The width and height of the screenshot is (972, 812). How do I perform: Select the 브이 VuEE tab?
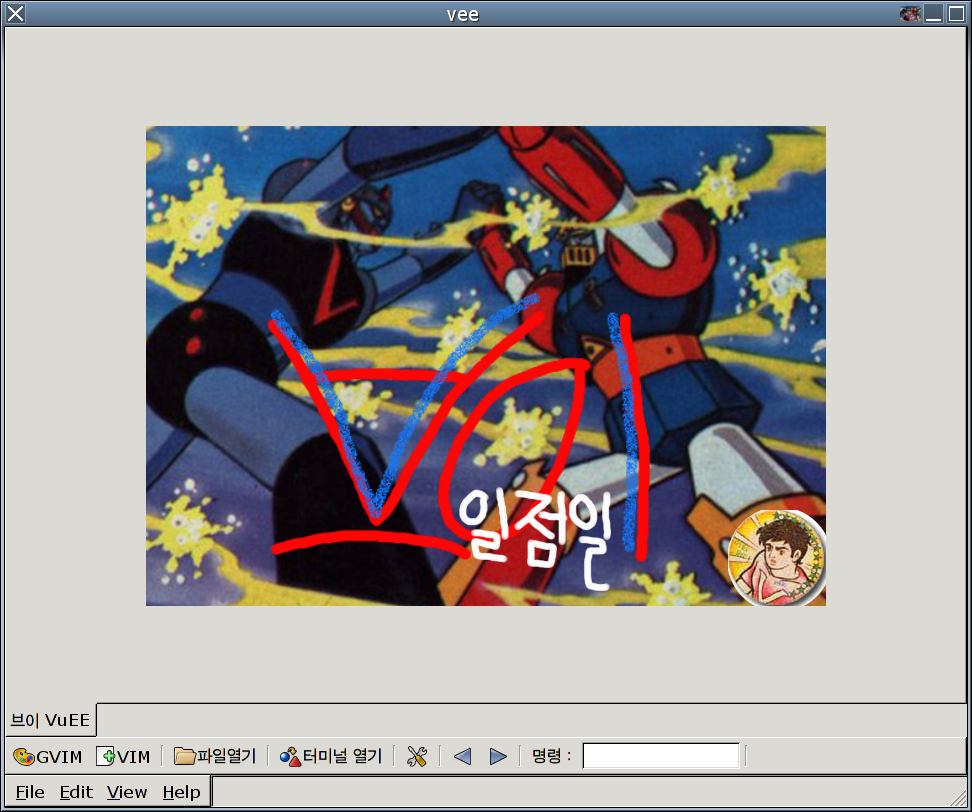tap(50, 720)
